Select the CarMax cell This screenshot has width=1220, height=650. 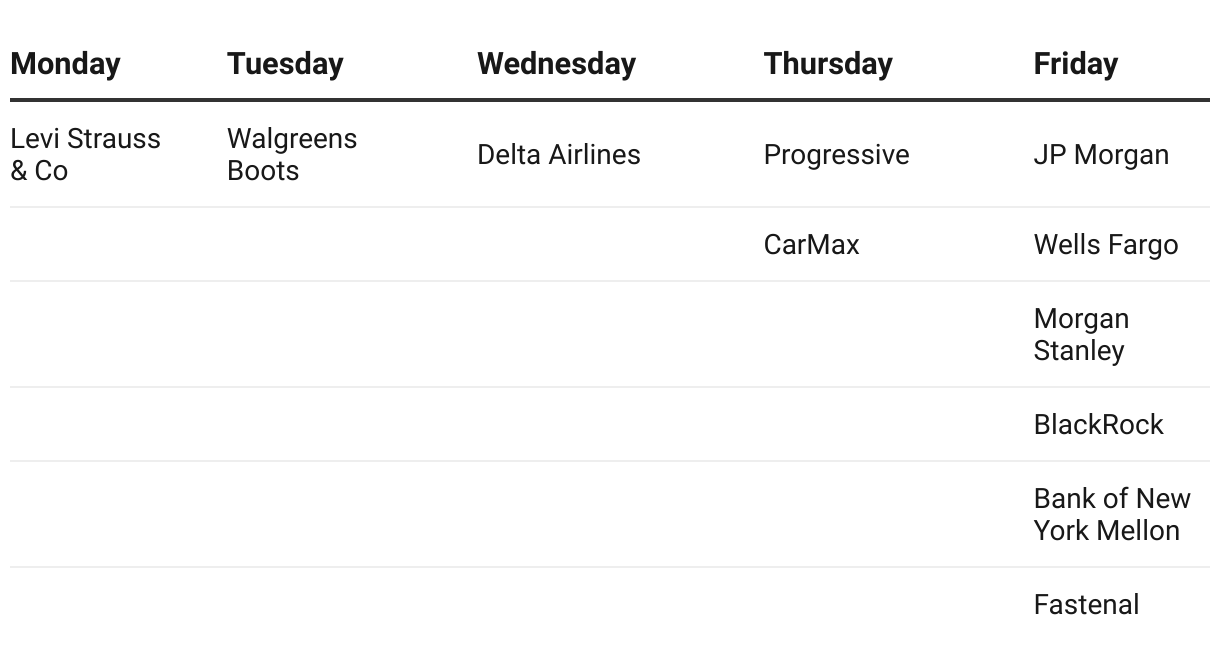click(x=811, y=245)
